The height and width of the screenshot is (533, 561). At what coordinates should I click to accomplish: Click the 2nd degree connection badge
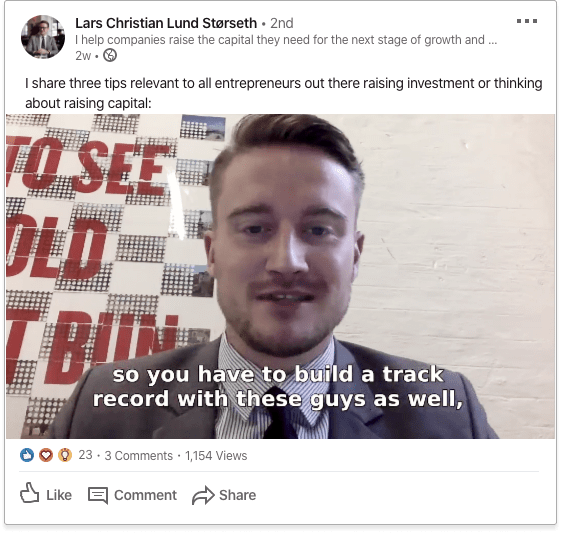[x=282, y=23]
